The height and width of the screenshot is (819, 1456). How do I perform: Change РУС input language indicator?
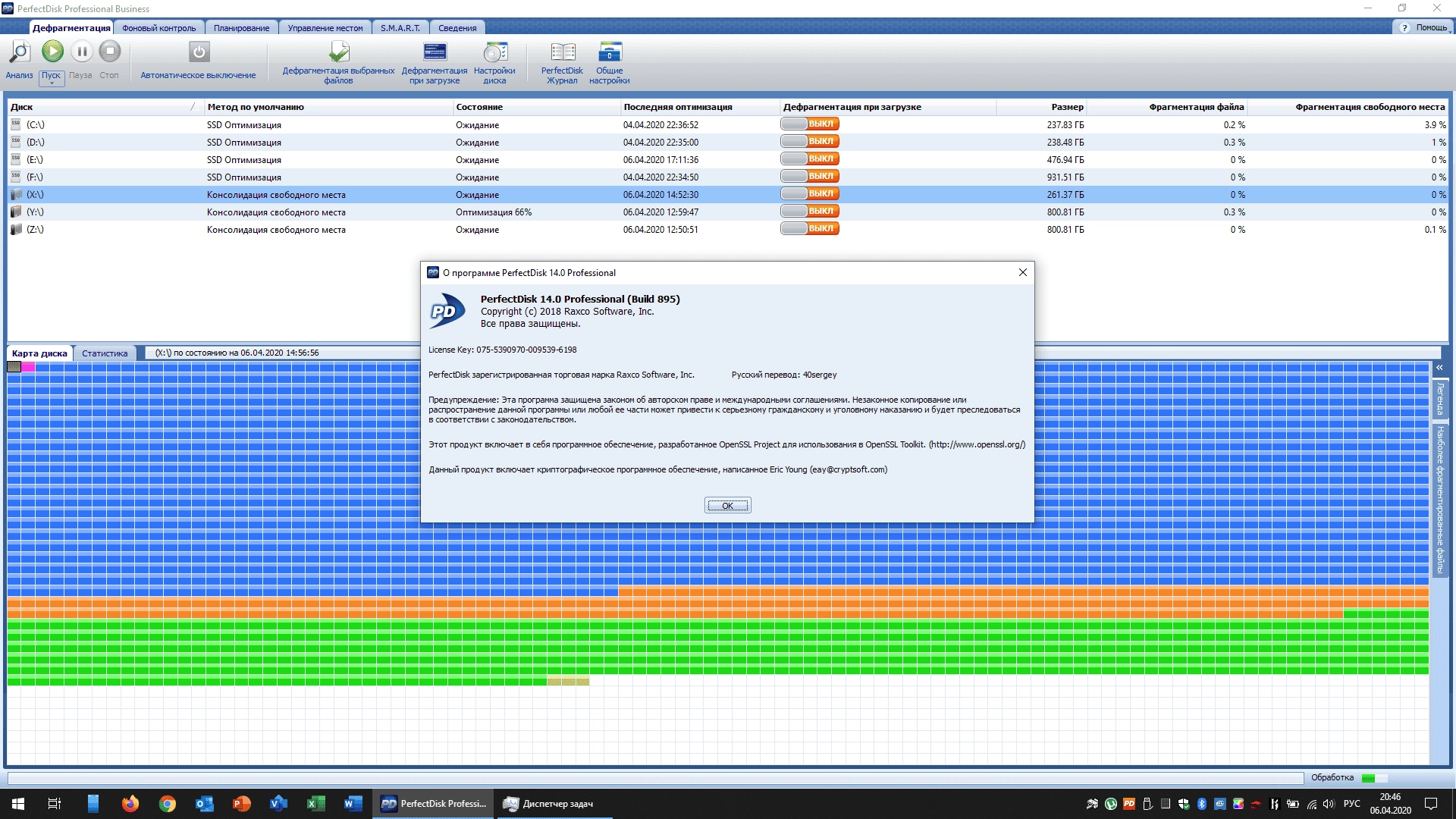[1351, 804]
